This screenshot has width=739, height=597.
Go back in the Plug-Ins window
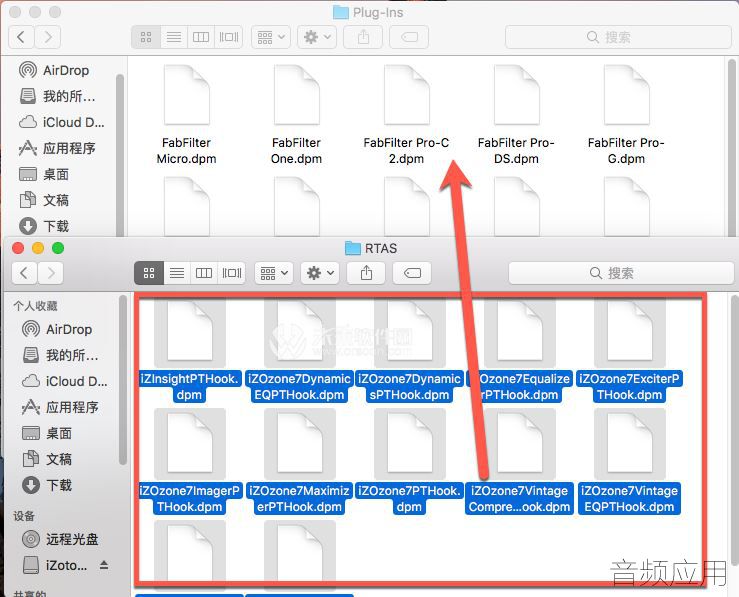point(21,37)
